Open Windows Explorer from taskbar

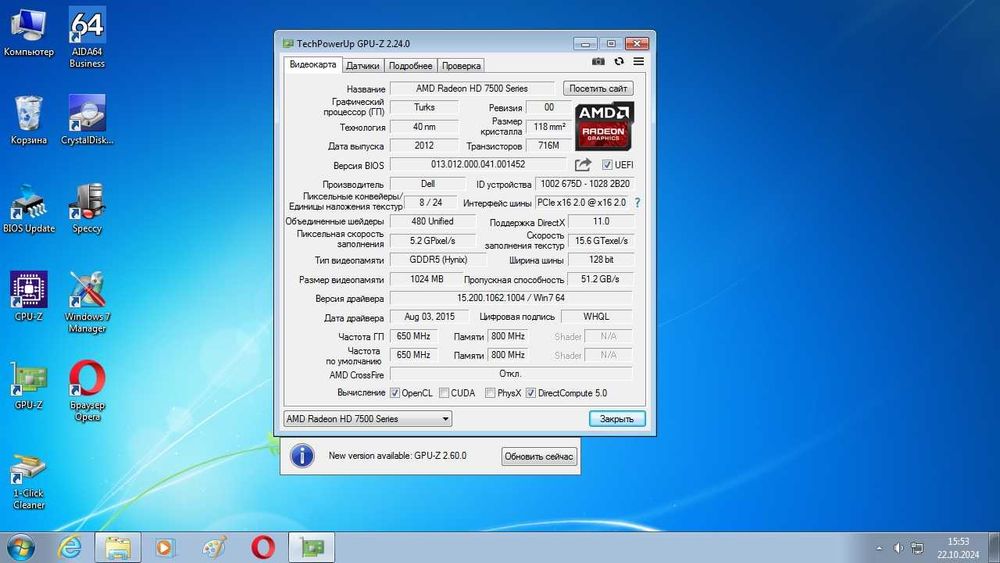[x=118, y=547]
